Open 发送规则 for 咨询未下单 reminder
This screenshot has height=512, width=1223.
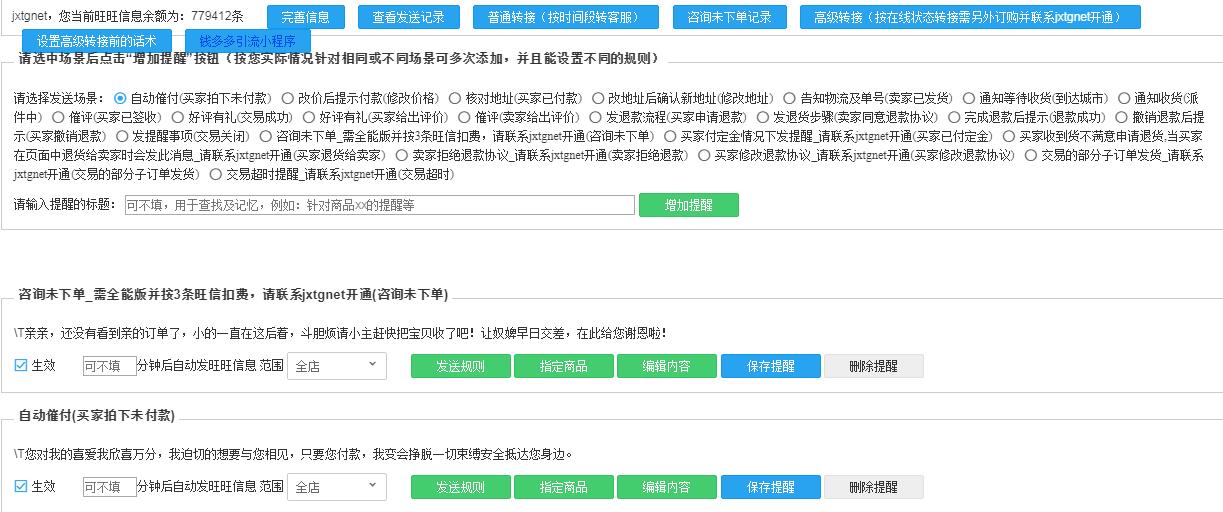461,366
